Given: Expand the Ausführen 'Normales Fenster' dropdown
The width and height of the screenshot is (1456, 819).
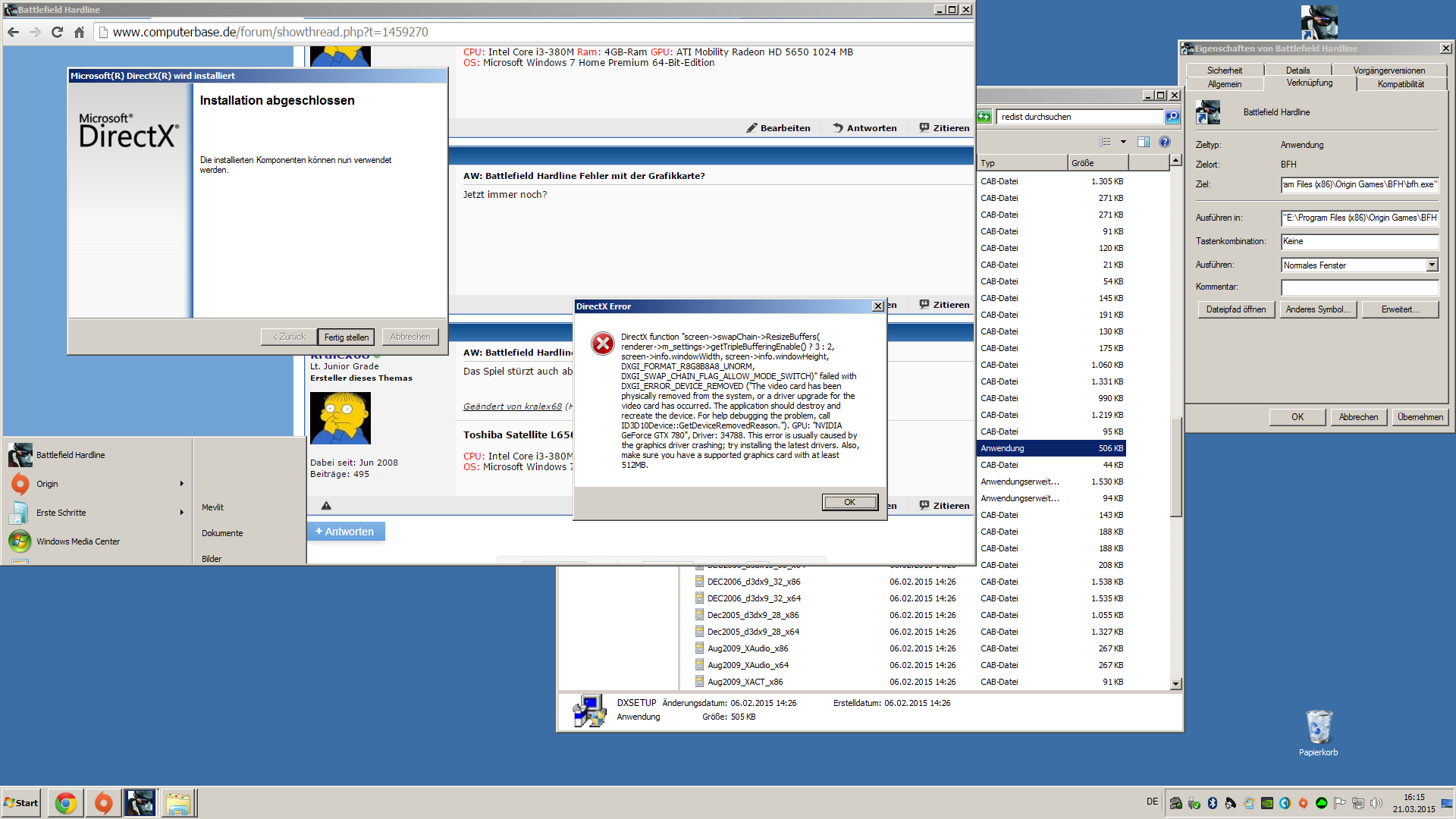Looking at the screenshot, I should (1432, 265).
